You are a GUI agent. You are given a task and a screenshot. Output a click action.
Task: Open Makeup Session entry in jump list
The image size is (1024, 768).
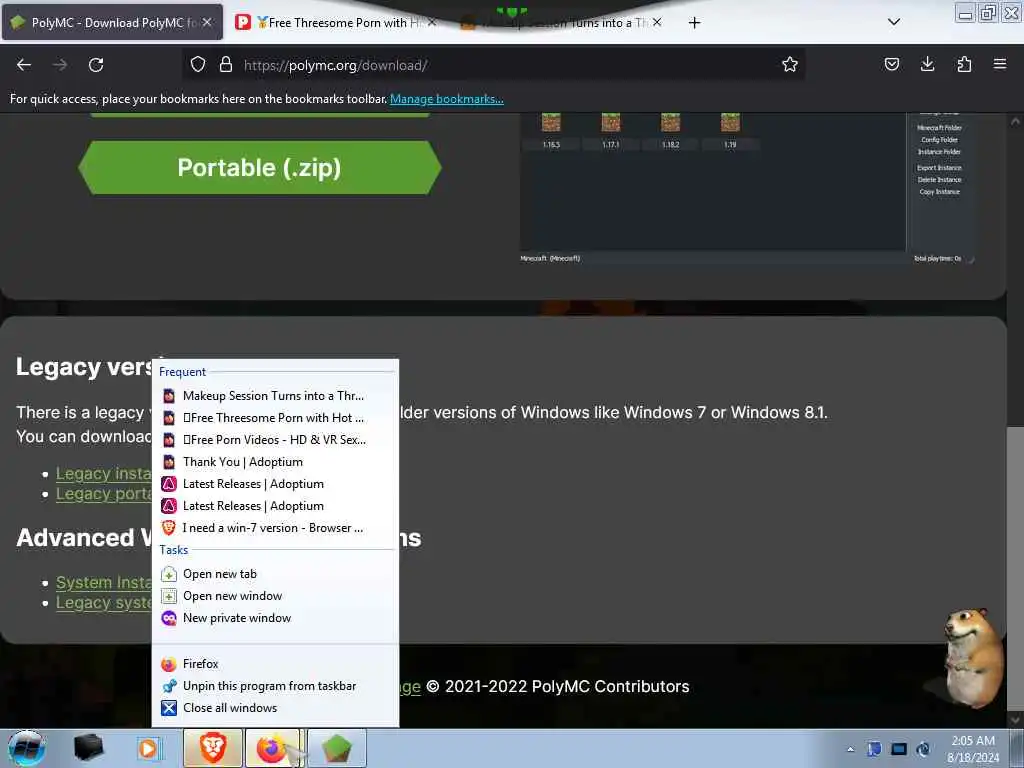tap(275, 396)
